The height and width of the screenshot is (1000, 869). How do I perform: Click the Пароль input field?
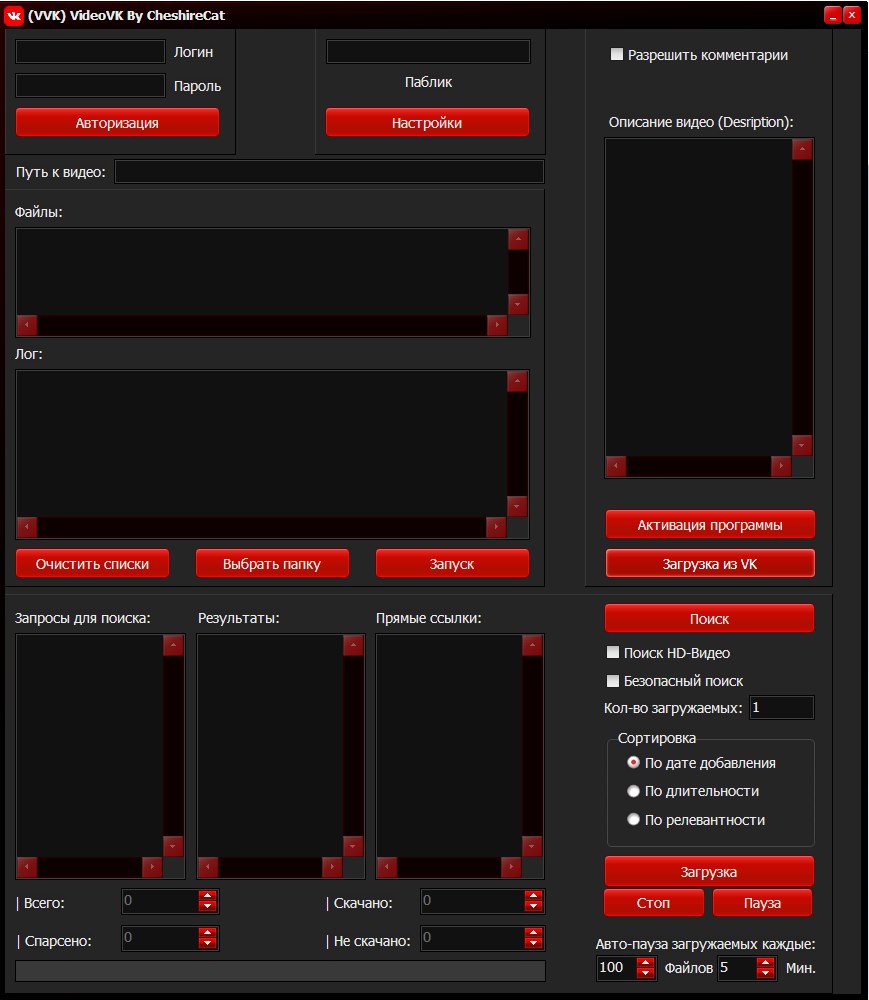coord(90,85)
